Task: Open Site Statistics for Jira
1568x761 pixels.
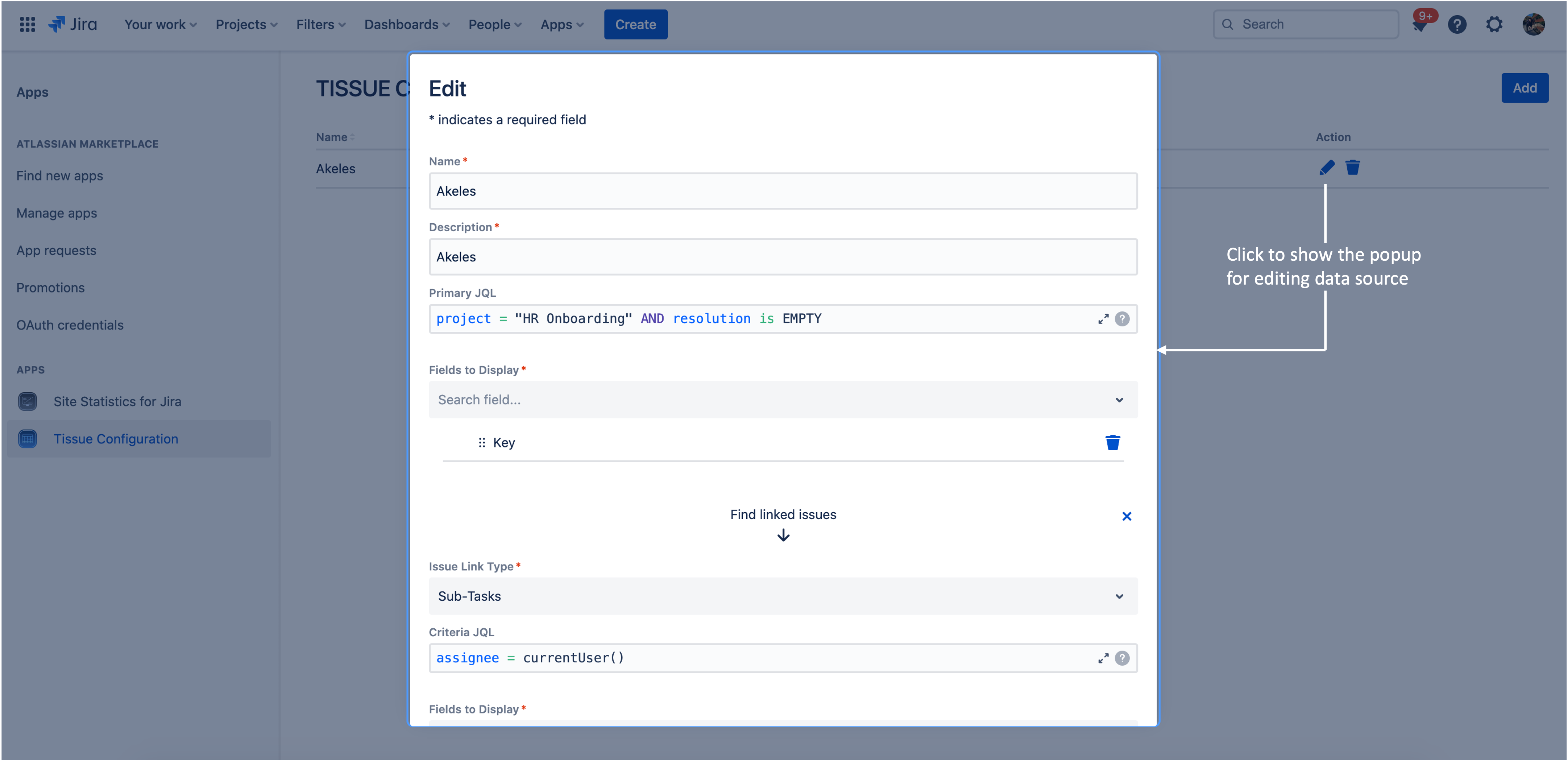Action: pyautogui.click(x=117, y=402)
